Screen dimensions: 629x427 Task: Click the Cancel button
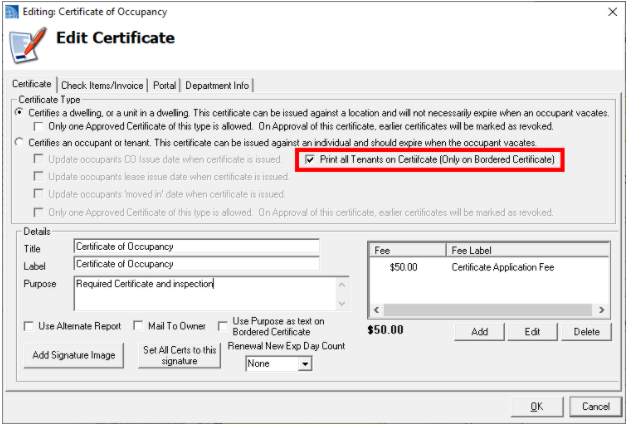(595, 407)
